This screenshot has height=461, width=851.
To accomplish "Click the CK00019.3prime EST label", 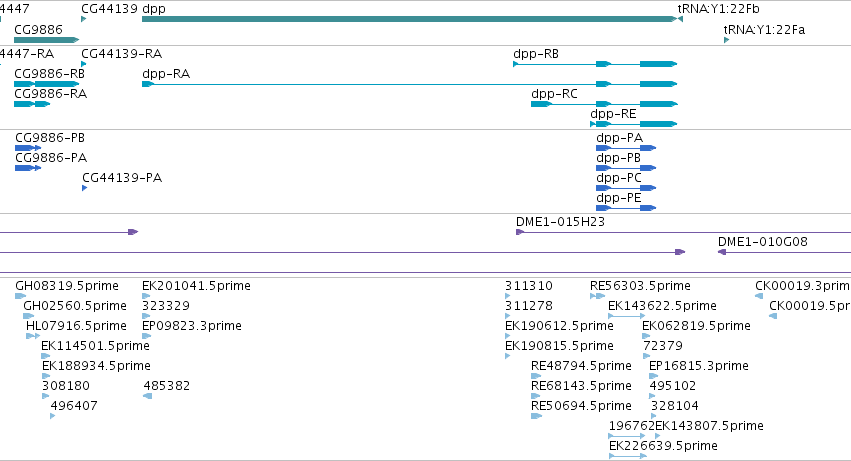I will pos(803,286).
